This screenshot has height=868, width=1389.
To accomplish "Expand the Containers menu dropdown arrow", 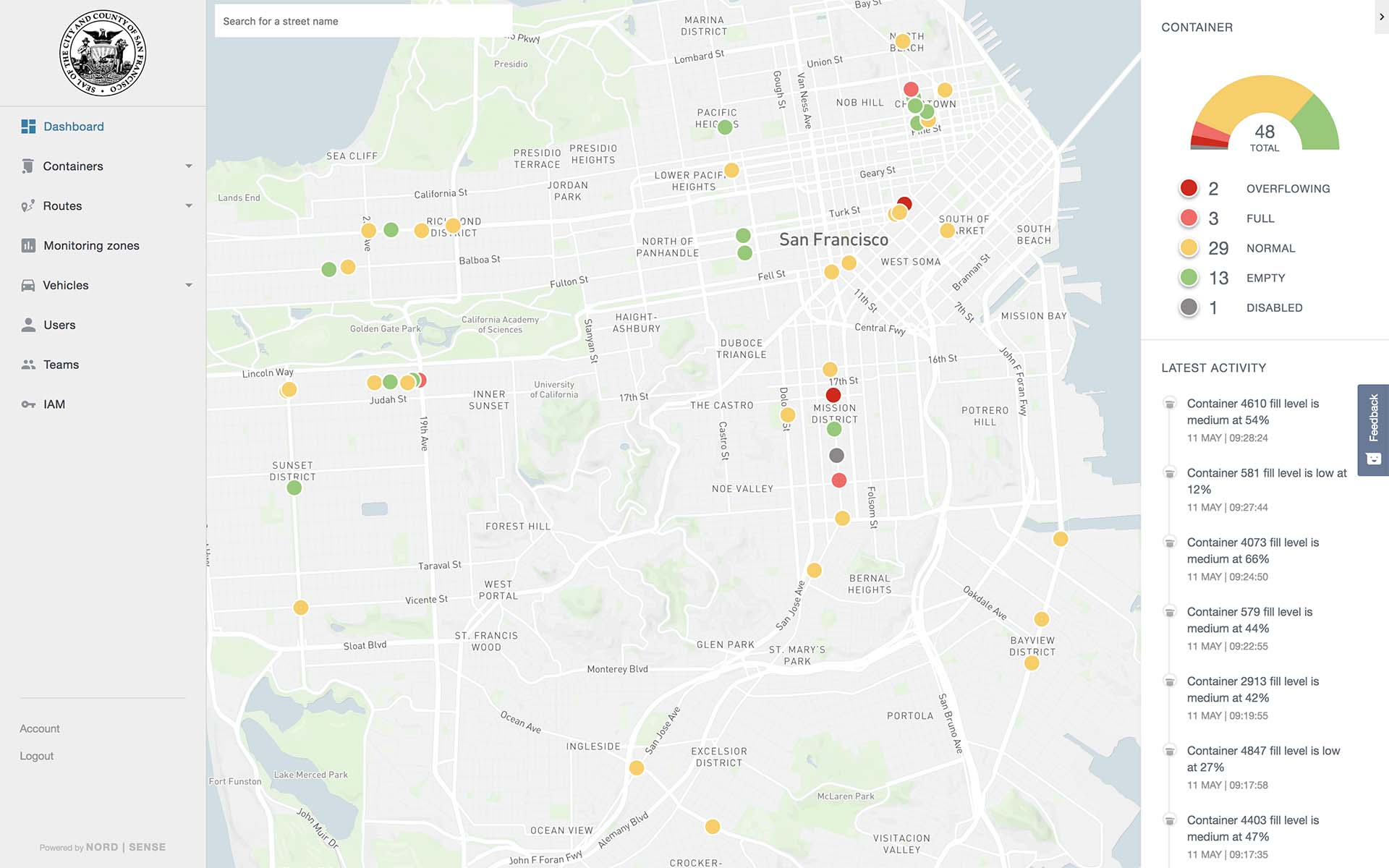I will click(x=189, y=166).
